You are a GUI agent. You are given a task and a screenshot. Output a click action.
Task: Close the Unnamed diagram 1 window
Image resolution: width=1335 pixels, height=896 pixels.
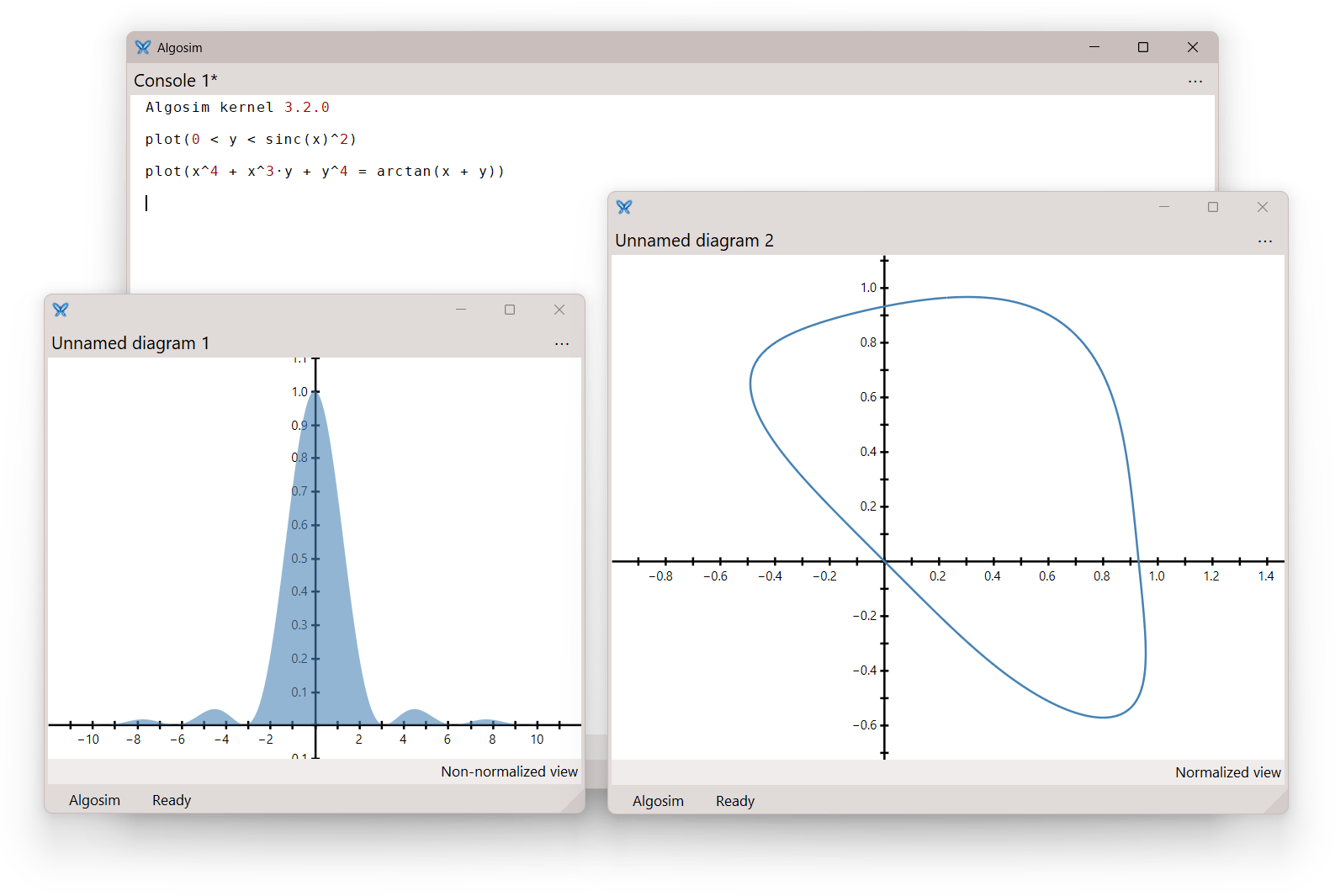559,310
